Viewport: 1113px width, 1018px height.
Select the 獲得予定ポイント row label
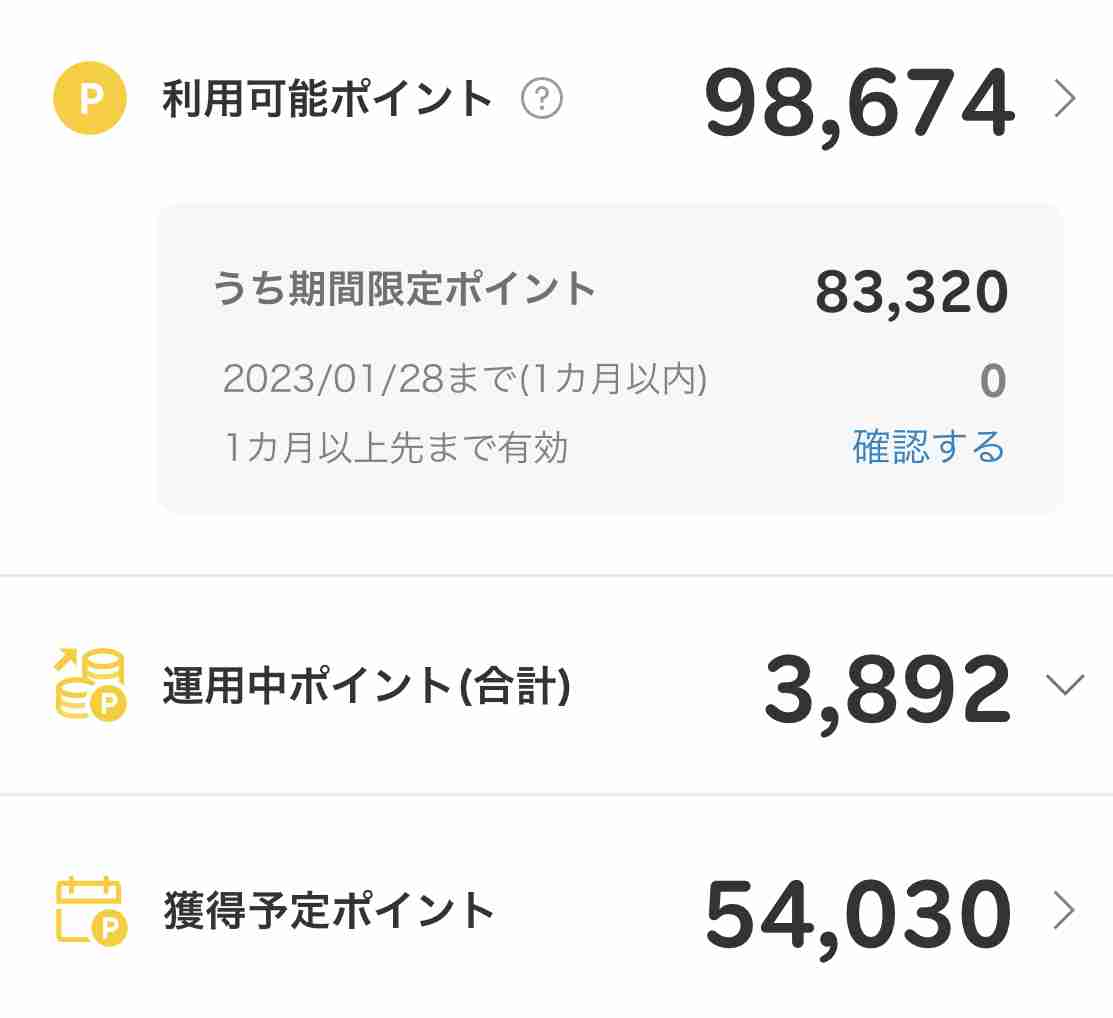(329, 911)
